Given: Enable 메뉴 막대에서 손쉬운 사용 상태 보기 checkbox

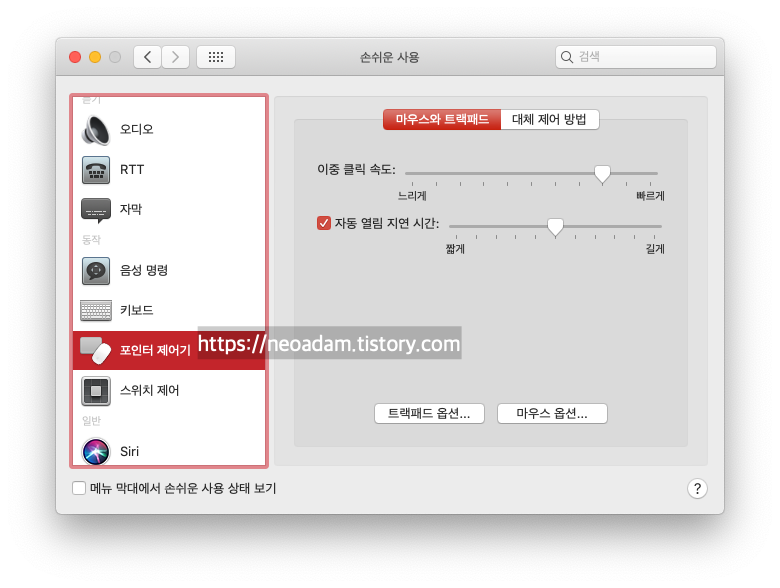Looking at the screenshot, I should (x=79, y=488).
